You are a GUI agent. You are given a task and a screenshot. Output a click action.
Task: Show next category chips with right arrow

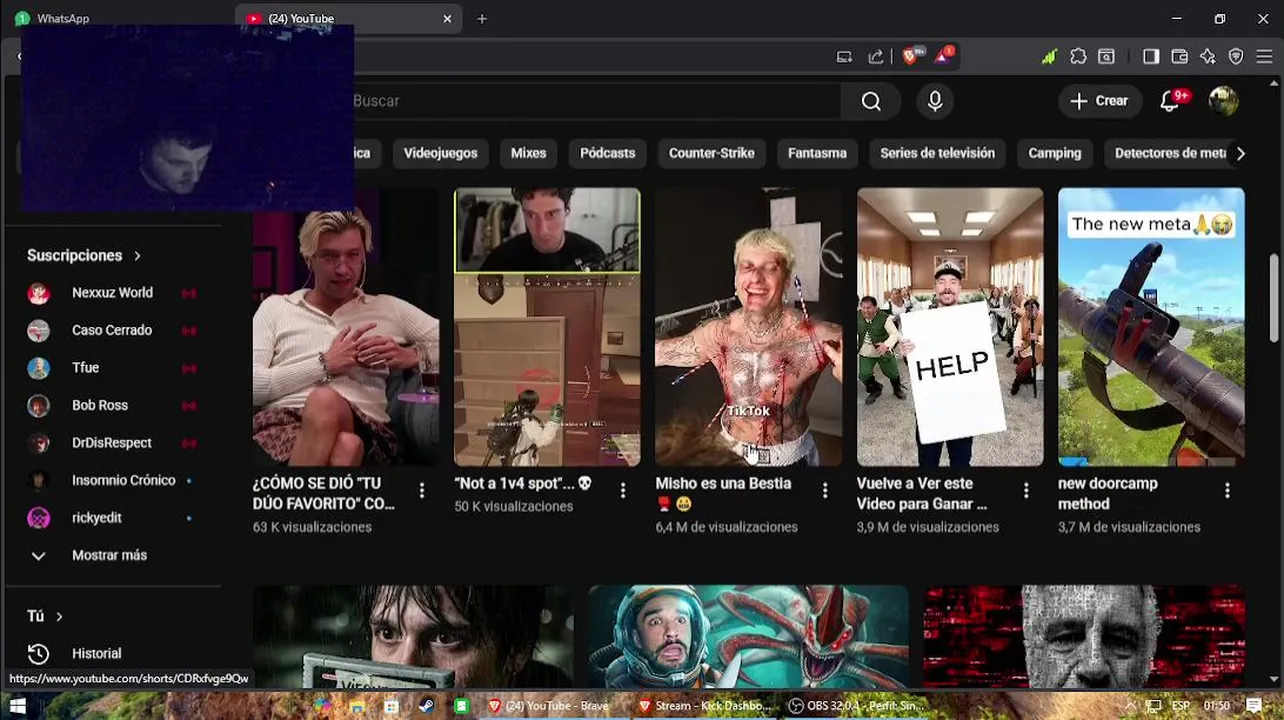[x=1240, y=153]
